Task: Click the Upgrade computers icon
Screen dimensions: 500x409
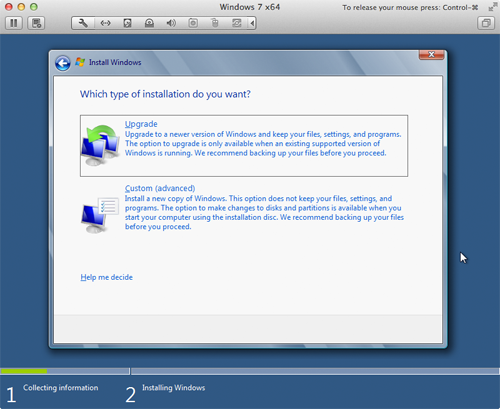Action: pos(100,146)
